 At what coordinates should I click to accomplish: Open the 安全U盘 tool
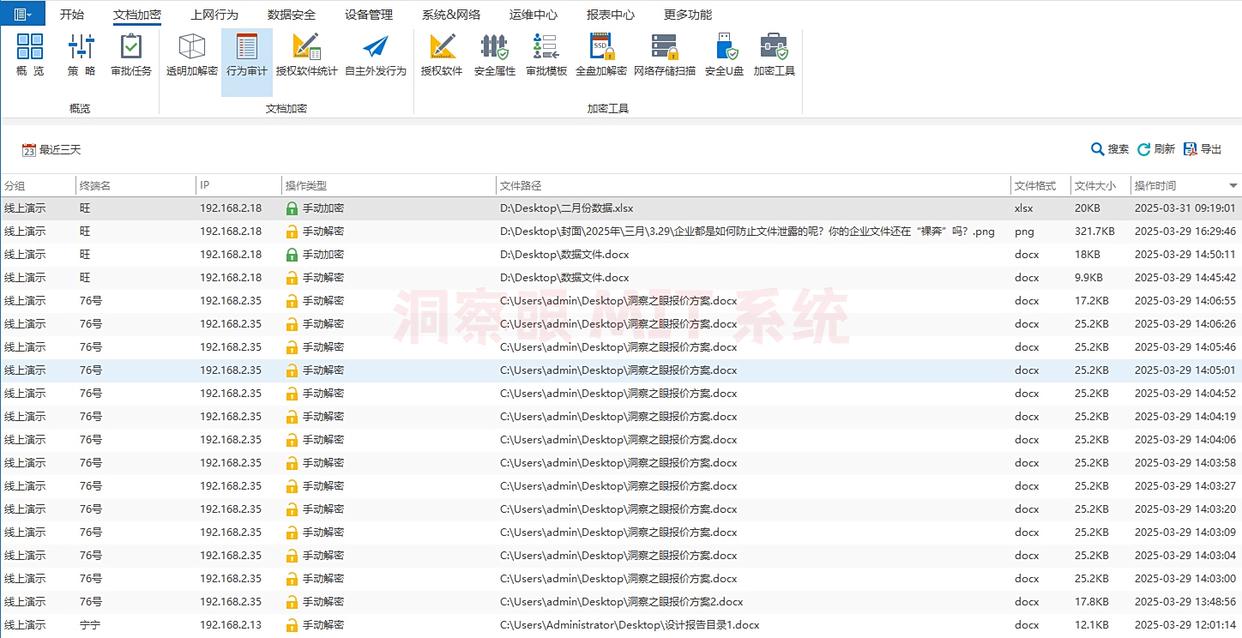coord(724,55)
